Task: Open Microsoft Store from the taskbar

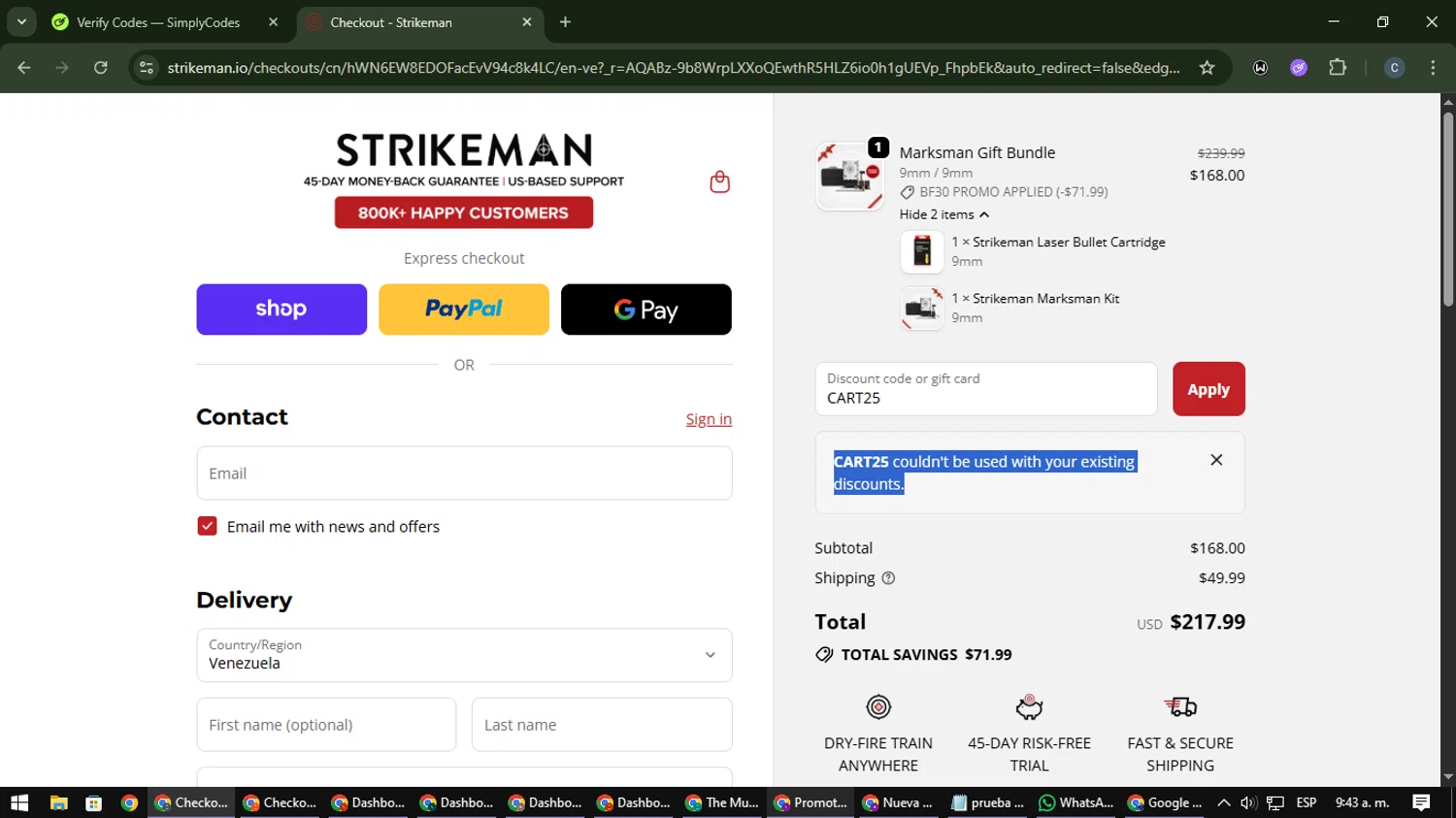Action: pos(94,802)
